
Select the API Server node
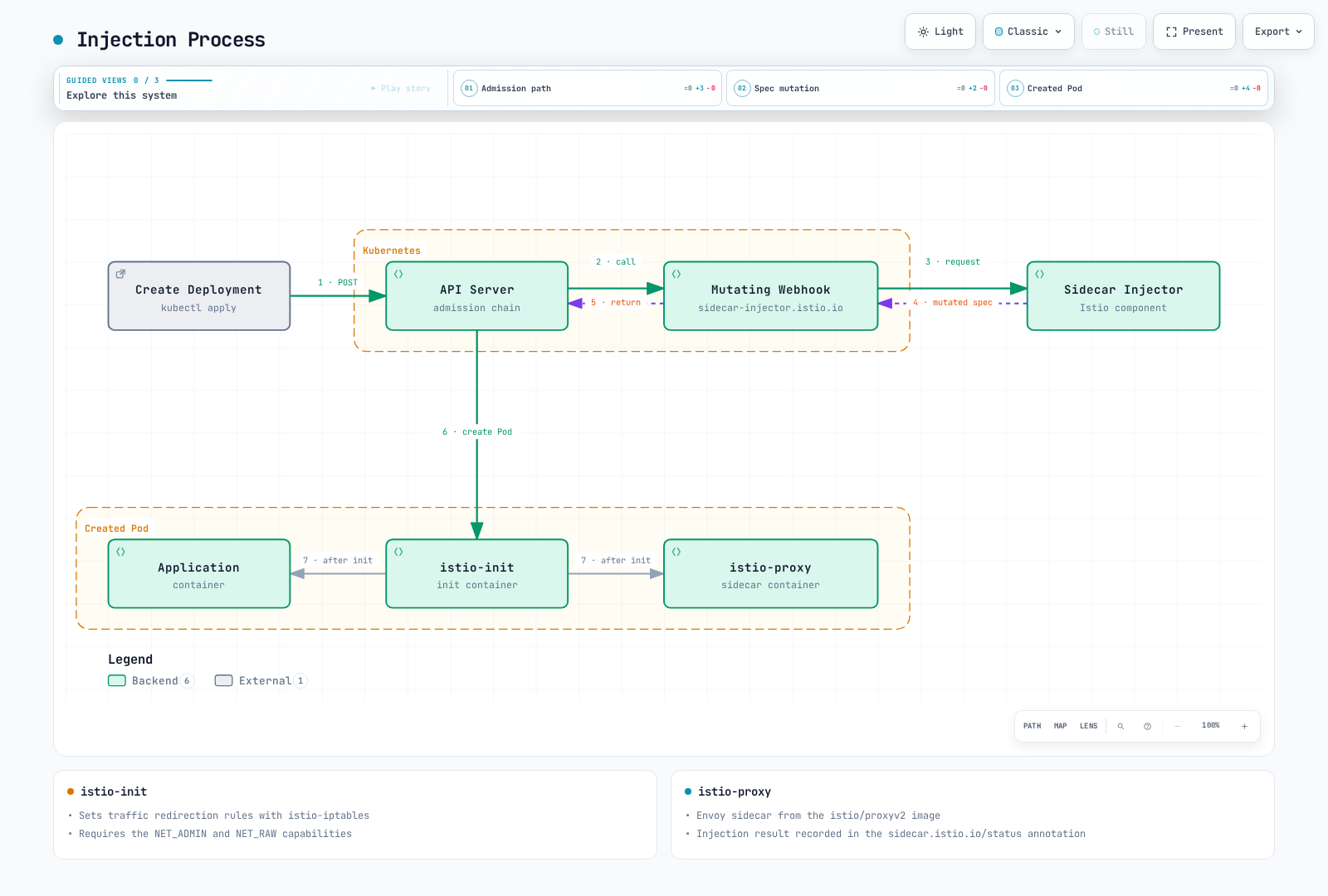[477, 296]
